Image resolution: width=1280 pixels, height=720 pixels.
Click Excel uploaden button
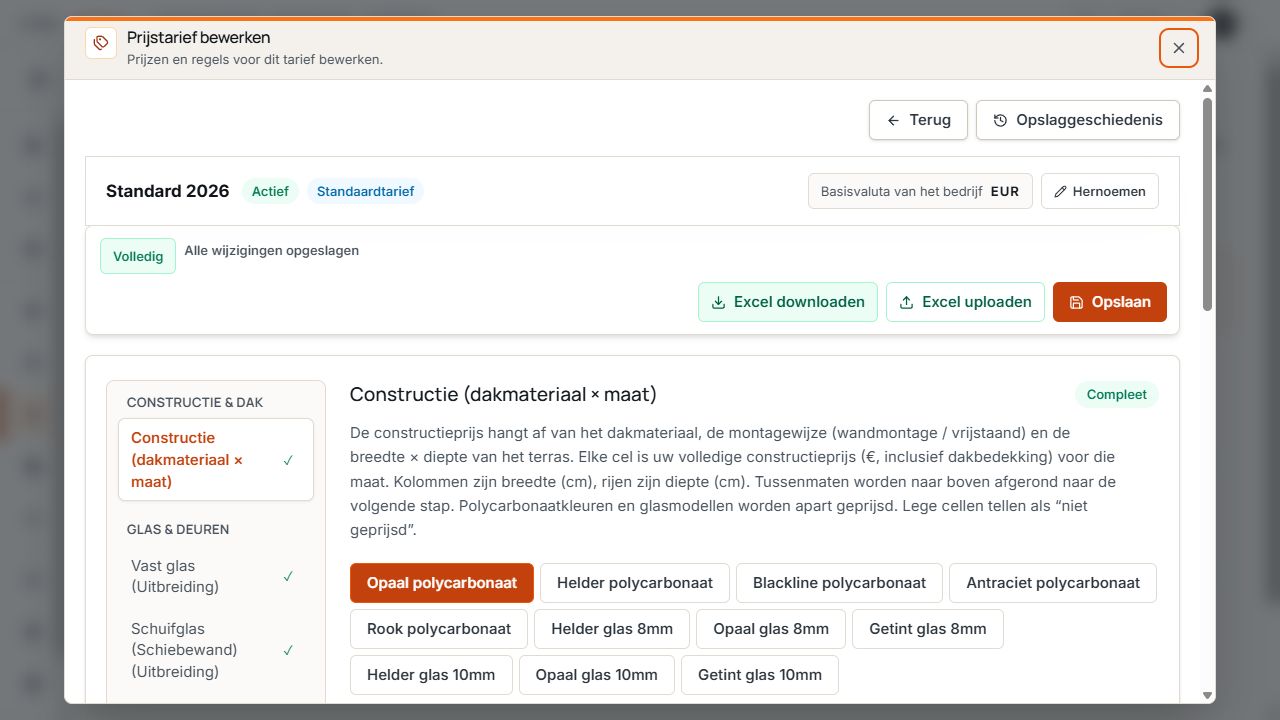[x=965, y=302]
